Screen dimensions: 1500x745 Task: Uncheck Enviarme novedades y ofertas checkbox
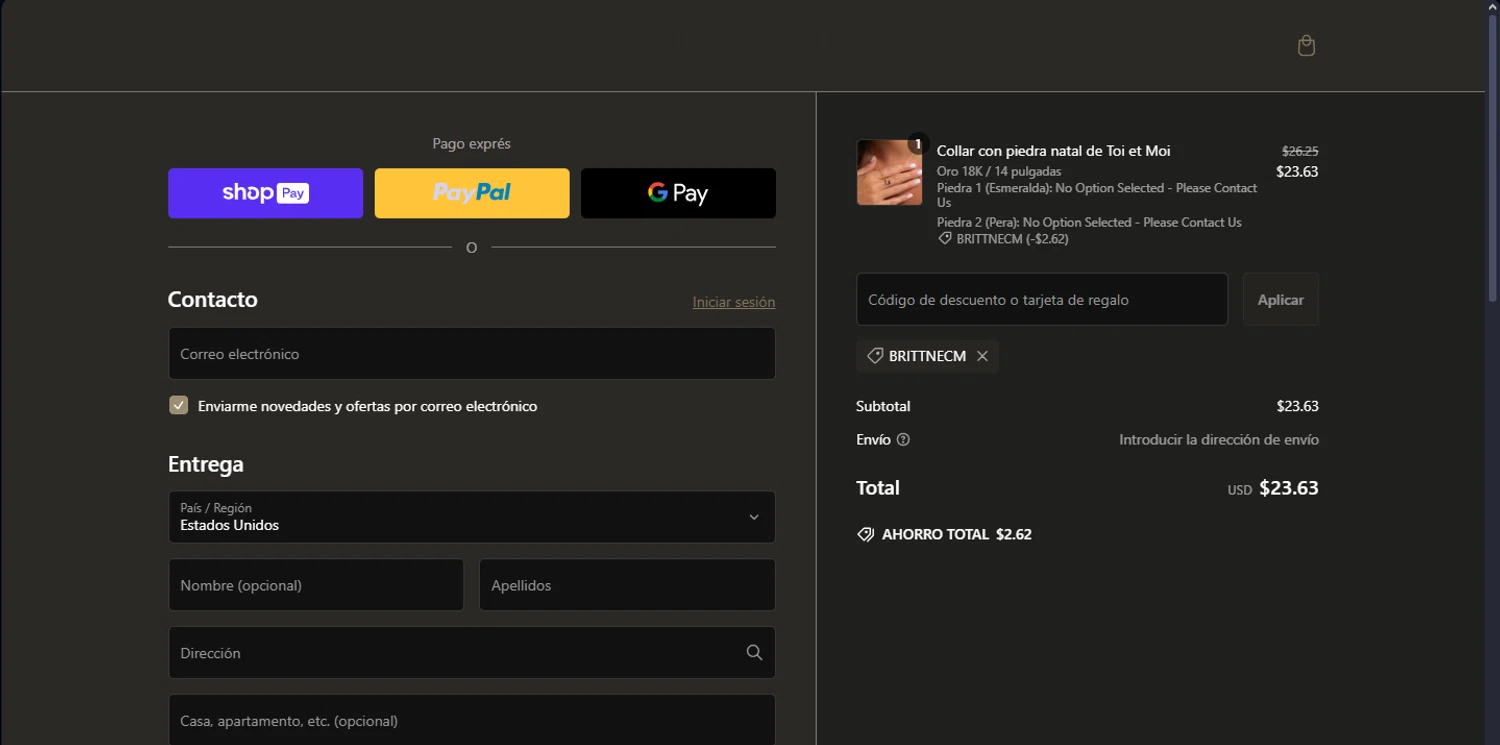point(179,405)
